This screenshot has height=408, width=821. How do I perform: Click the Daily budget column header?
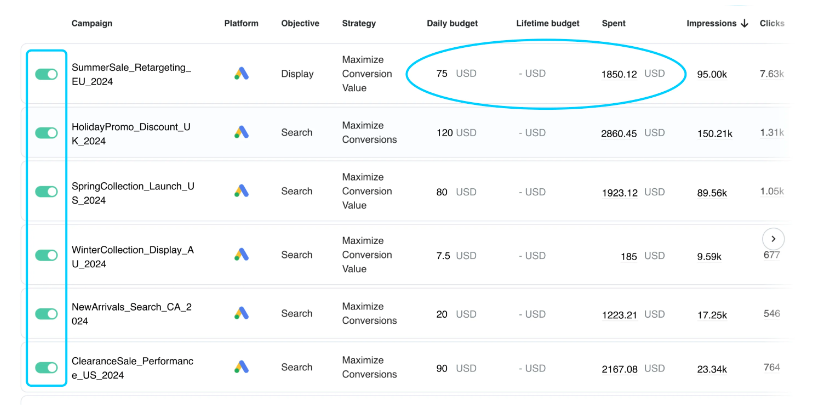point(451,23)
